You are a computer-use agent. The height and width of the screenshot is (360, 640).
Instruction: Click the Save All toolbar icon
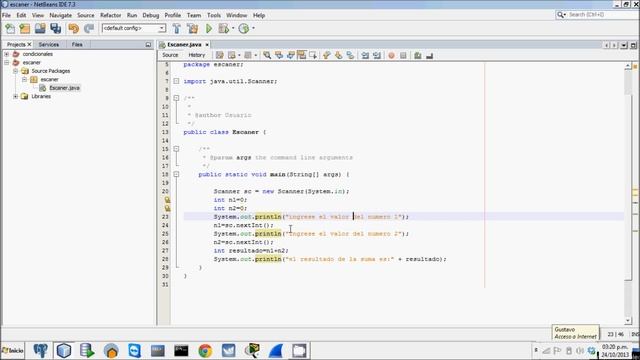(56, 28)
